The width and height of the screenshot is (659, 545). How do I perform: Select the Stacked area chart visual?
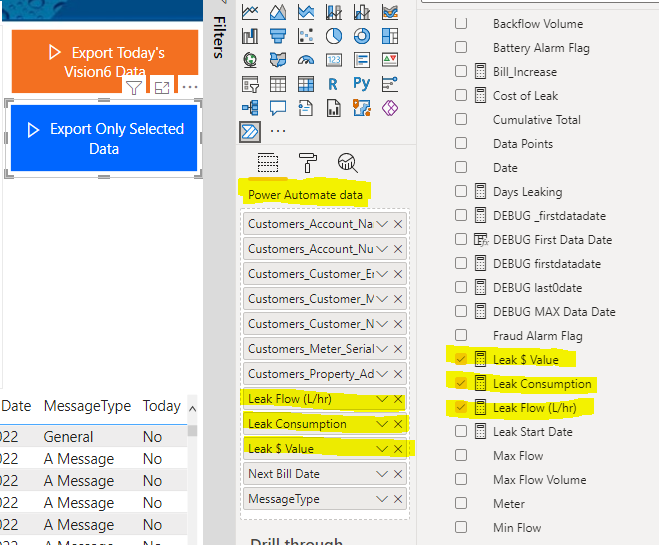click(x=306, y=12)
